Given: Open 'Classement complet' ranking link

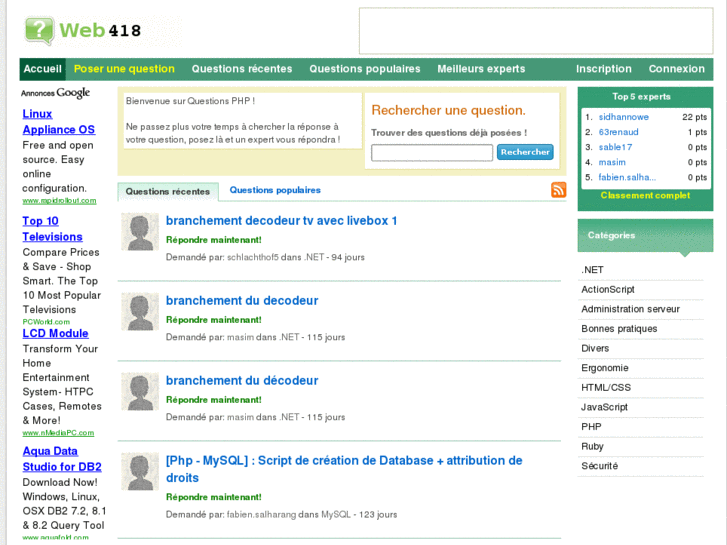Looking at the screenshot, I should click(x=645, y=195).
